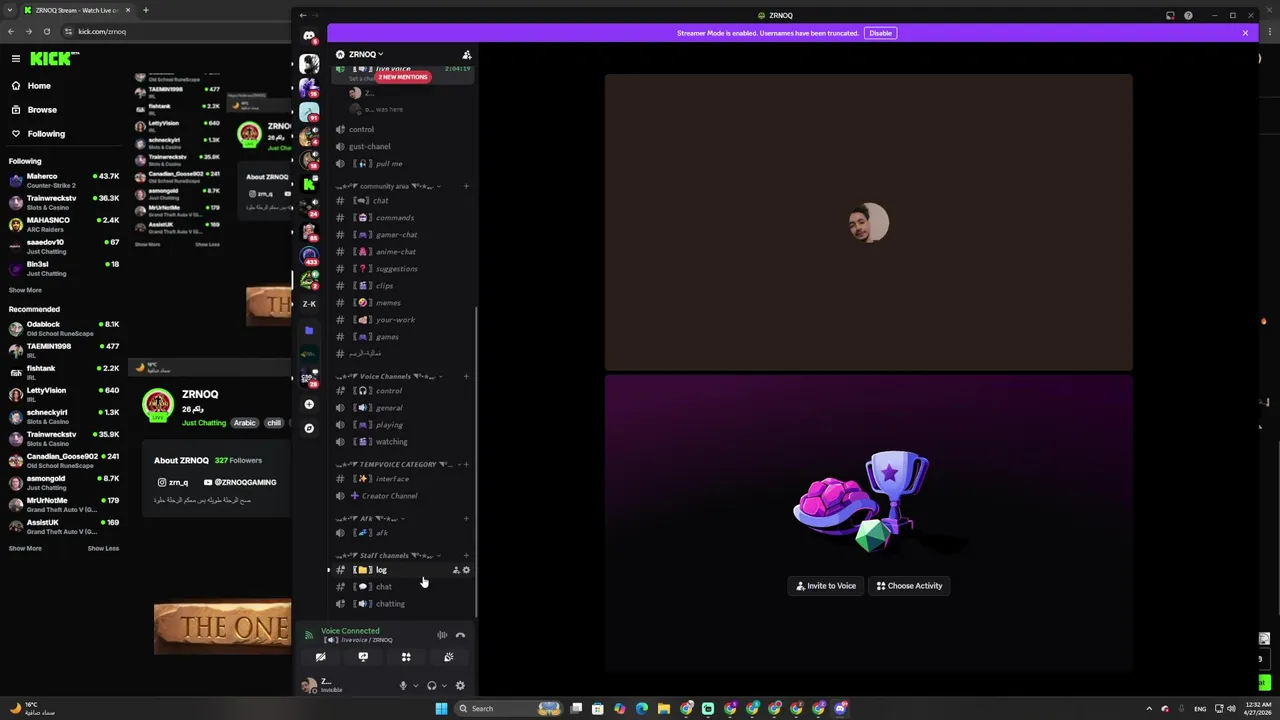The width and height of the screenshot is (1280, 720).
Task: Open Activities grid icon in voice panel
Action: [406, 657]
